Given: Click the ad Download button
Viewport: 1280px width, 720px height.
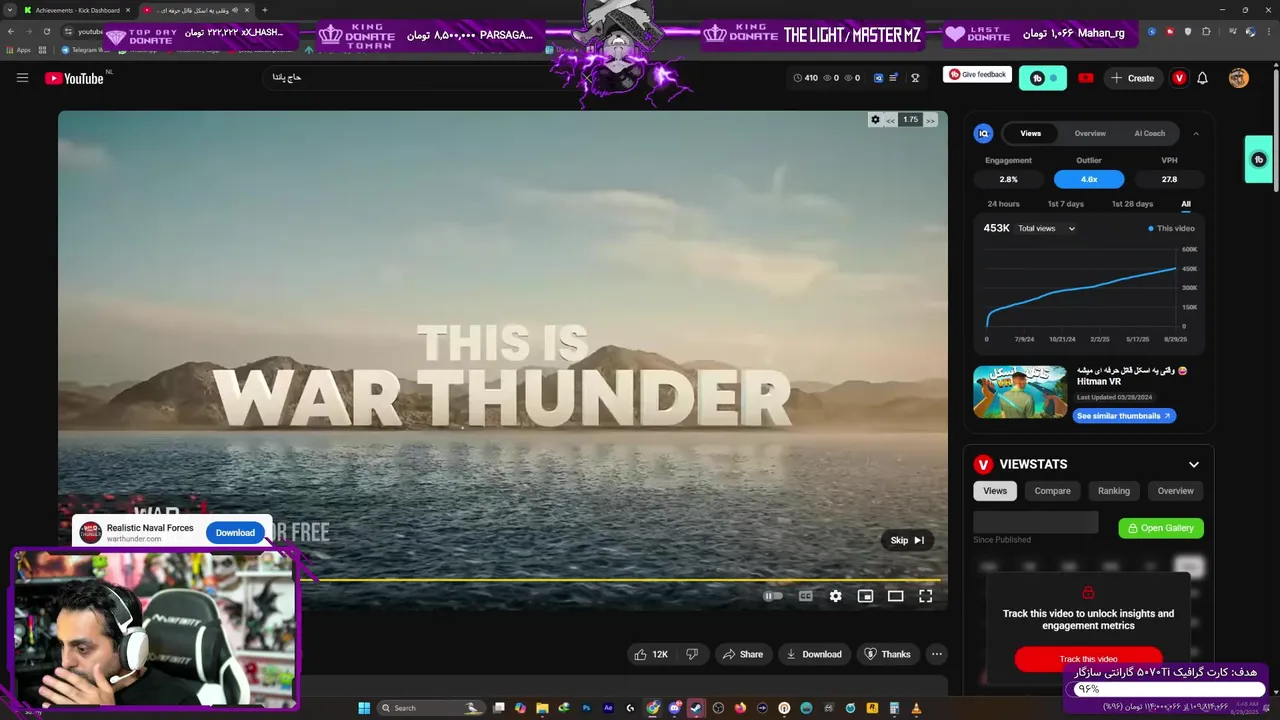Looking at the screenshot, I should pyautogui.click(x=235, y=533).
